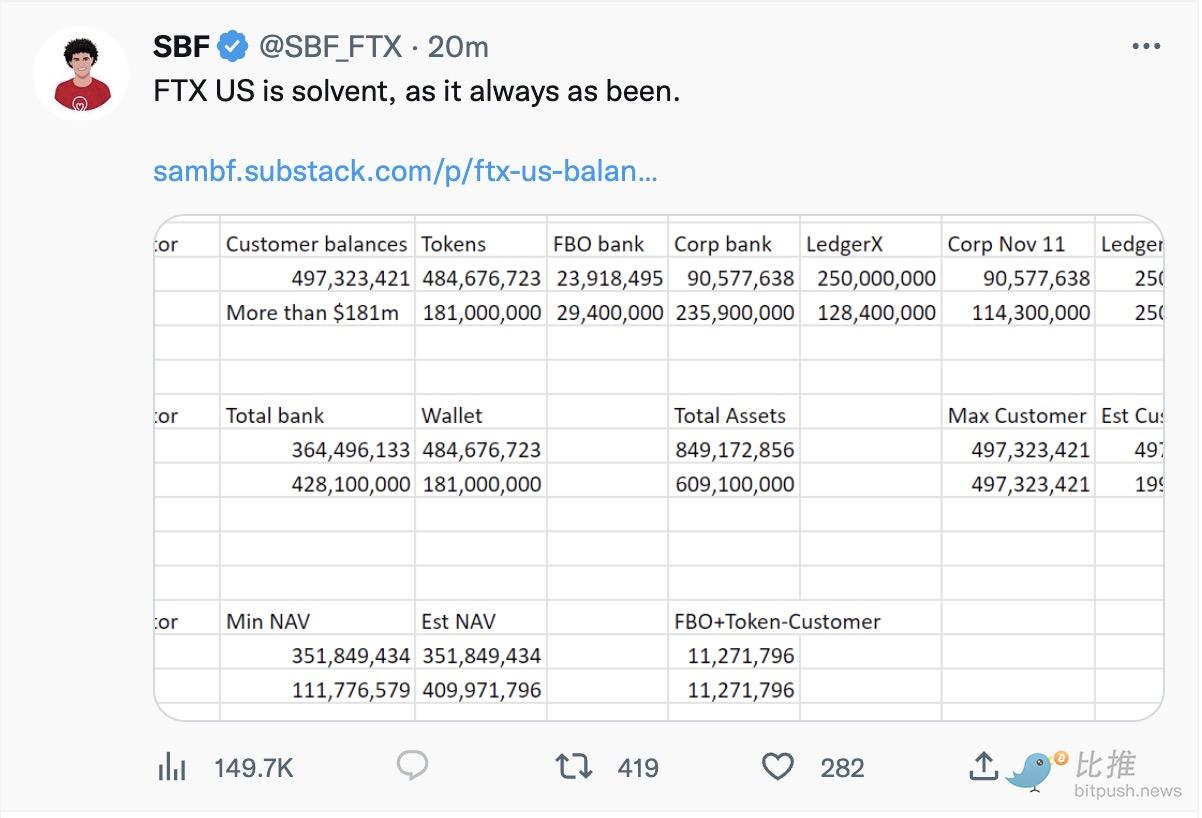Click SBF's profile avatar picture
Viewport: 1202px width, 818px height.
click(x=82, y=74)
